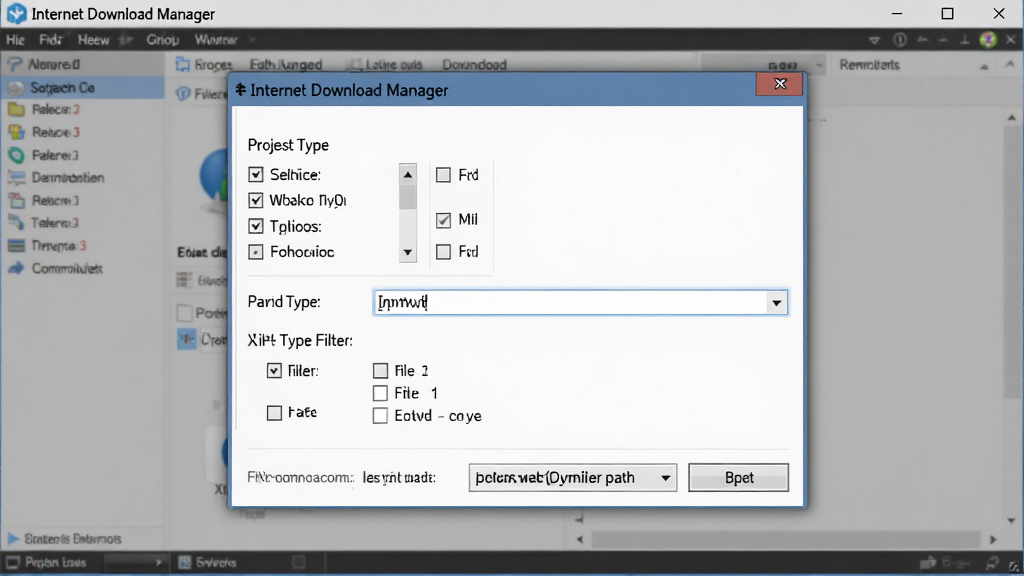This screenshot has height=576, width=1024.
Task: Enable the Fate checkbox
Action: pos(274,413)
